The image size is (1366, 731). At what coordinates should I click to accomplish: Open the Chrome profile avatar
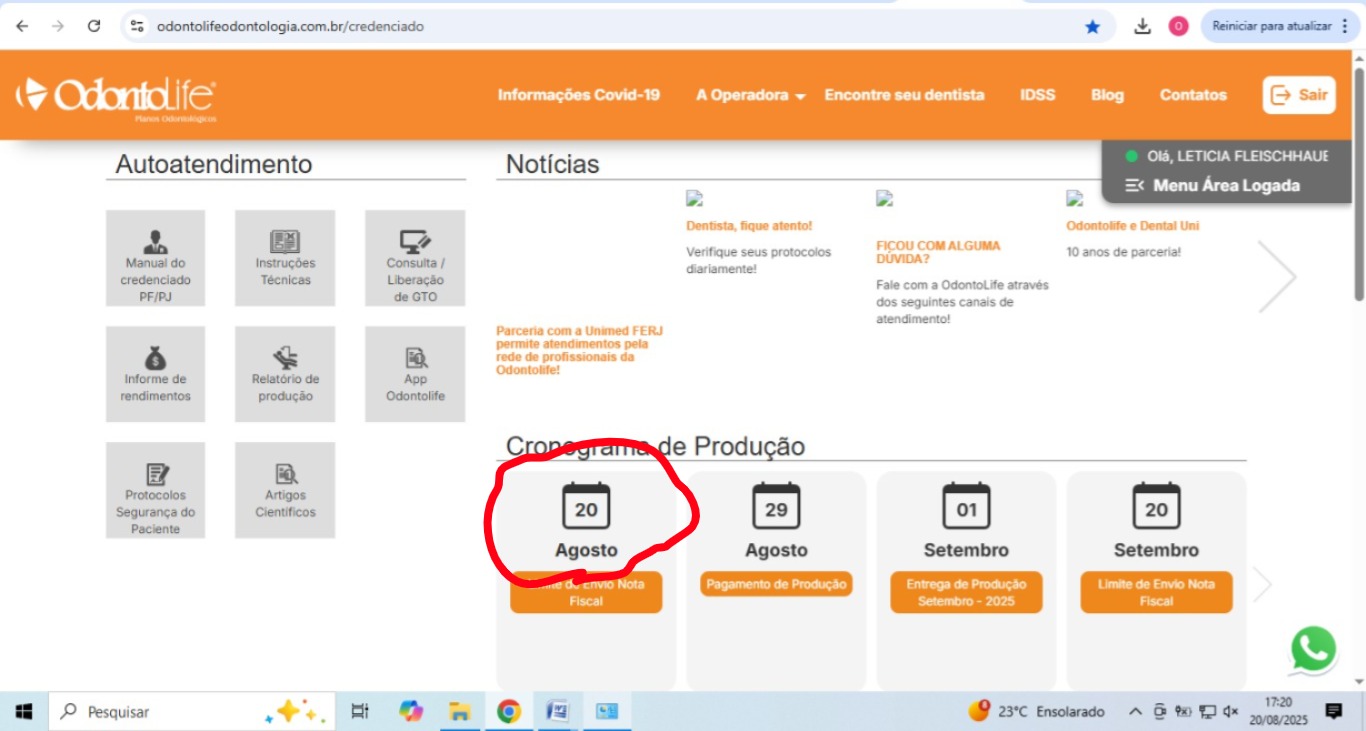click(x=1178, y=27)
